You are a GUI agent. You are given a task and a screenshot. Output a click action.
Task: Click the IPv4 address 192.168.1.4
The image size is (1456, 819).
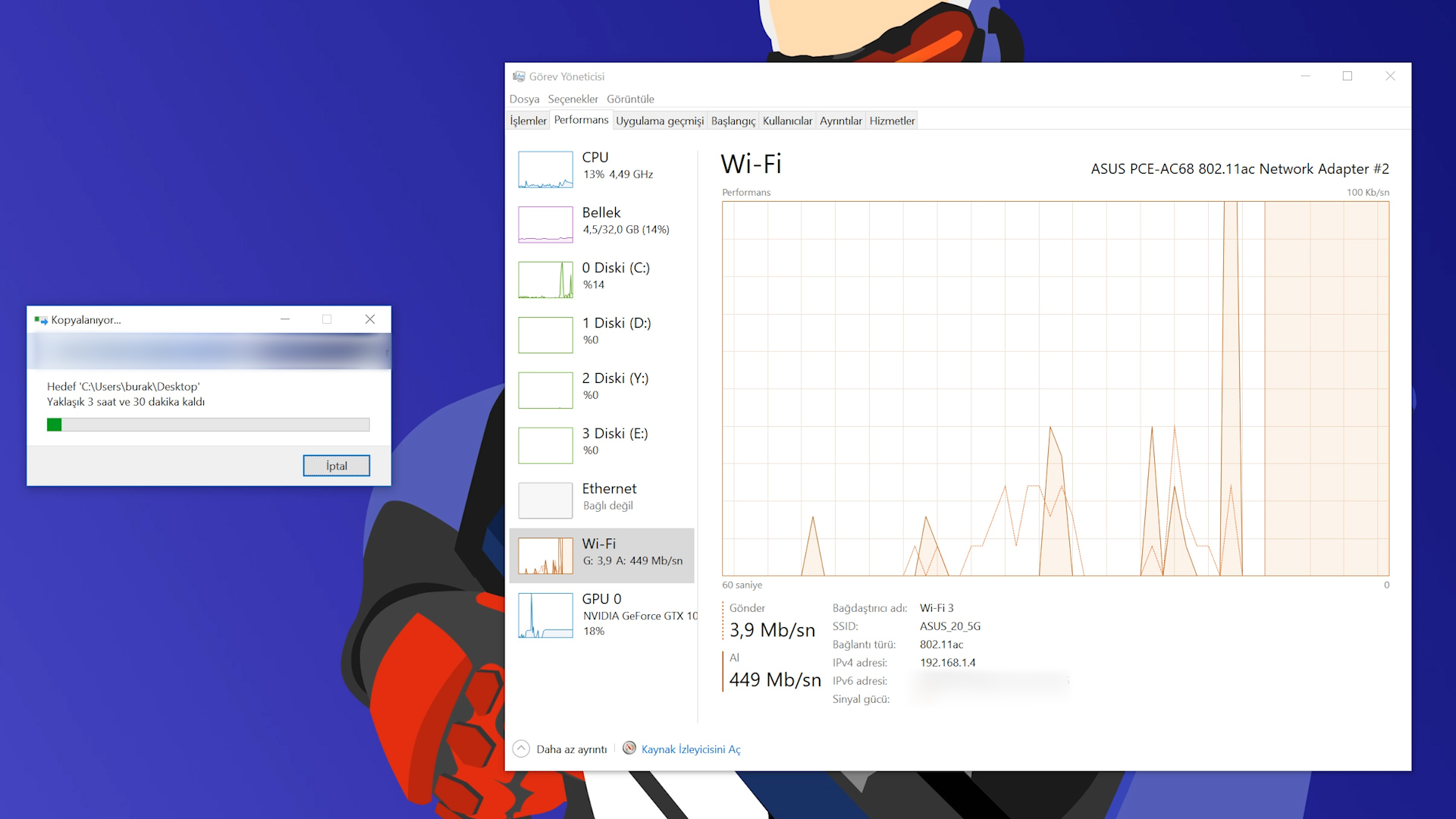pos(948,663)
